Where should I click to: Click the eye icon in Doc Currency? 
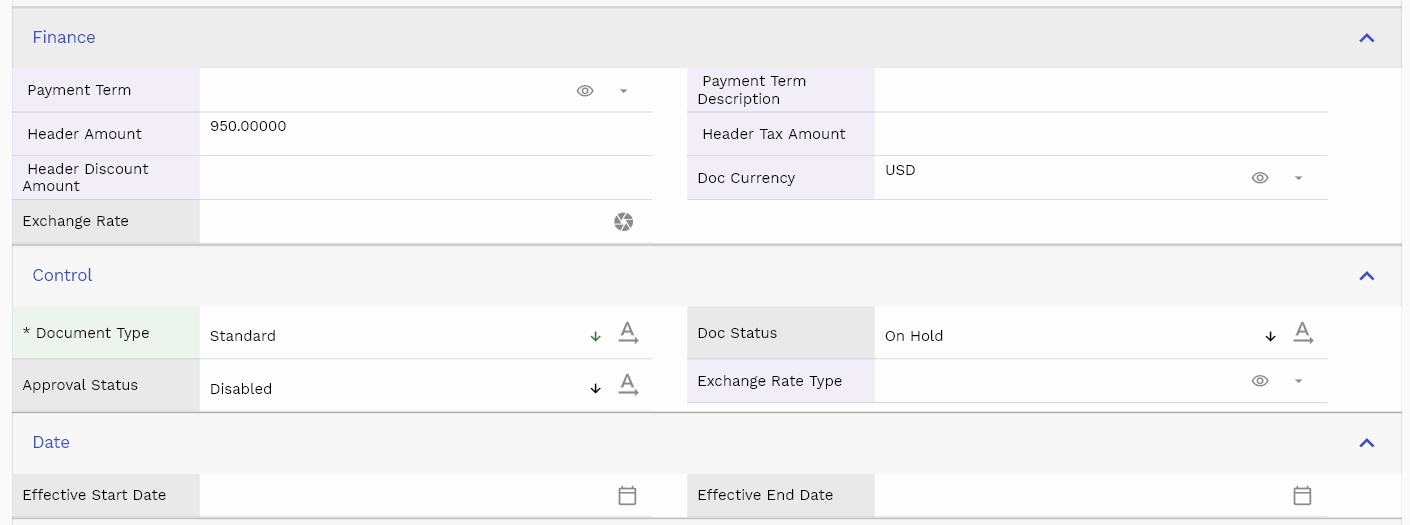pos(1260,178)
